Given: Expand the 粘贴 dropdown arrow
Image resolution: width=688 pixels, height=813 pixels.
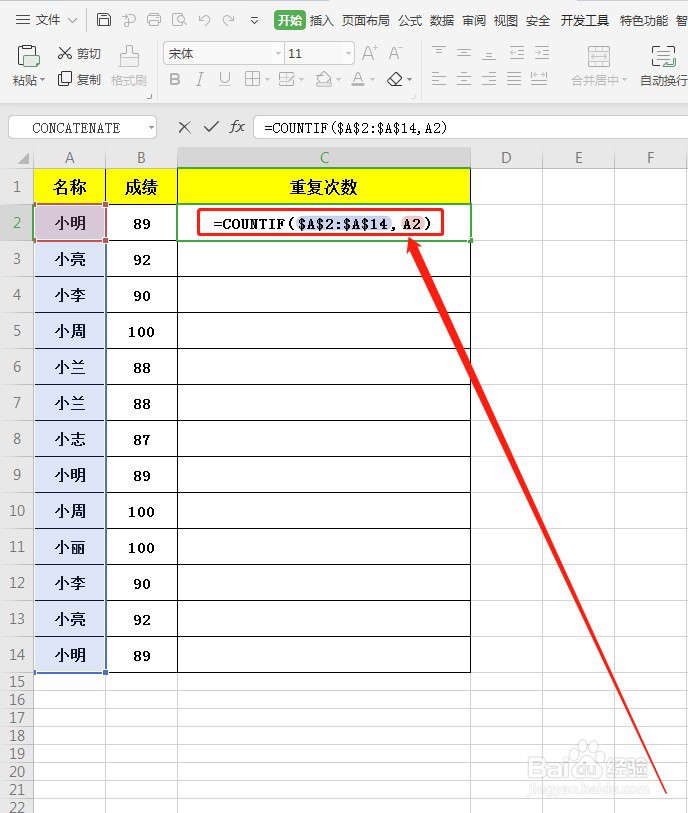Looking at the screenshot, I should point(43,80).
